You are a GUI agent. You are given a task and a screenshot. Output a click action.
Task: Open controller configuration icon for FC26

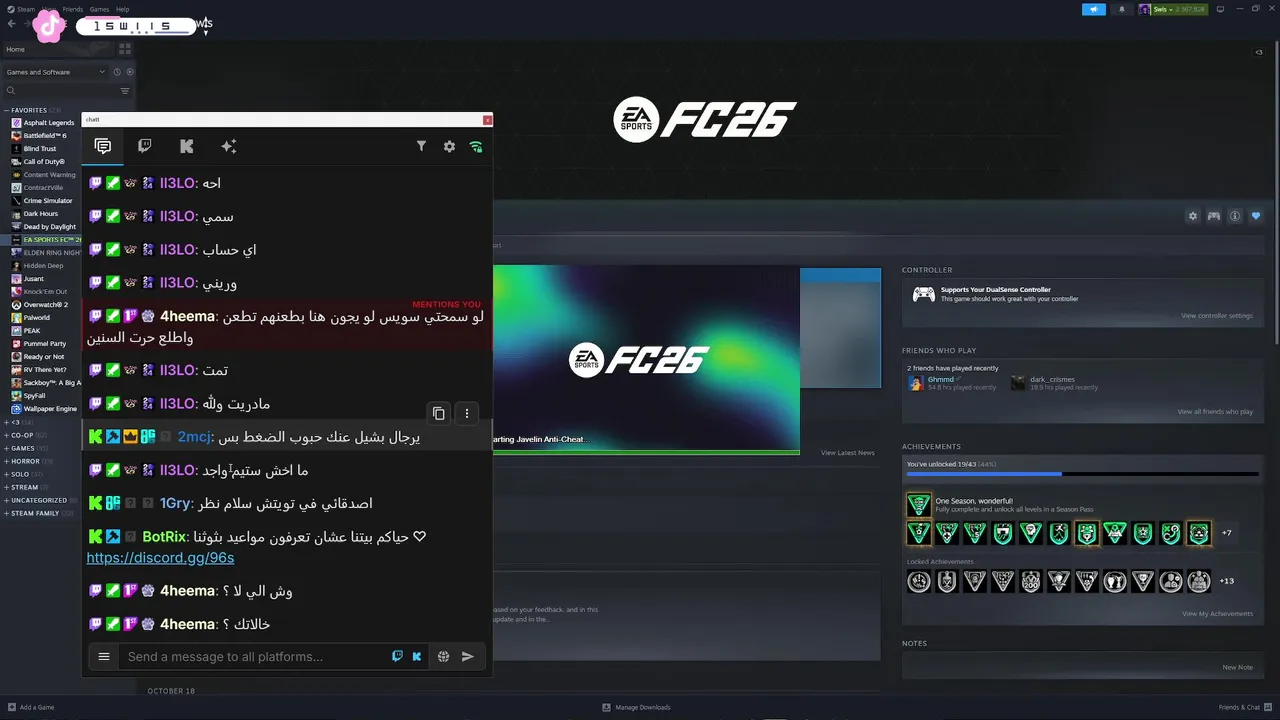[1213, 216]
